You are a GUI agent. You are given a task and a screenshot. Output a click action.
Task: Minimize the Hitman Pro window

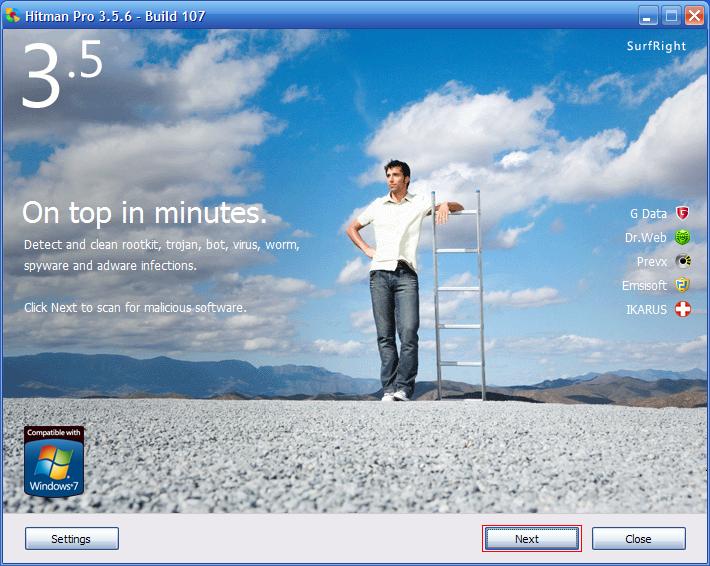[648, 16]
